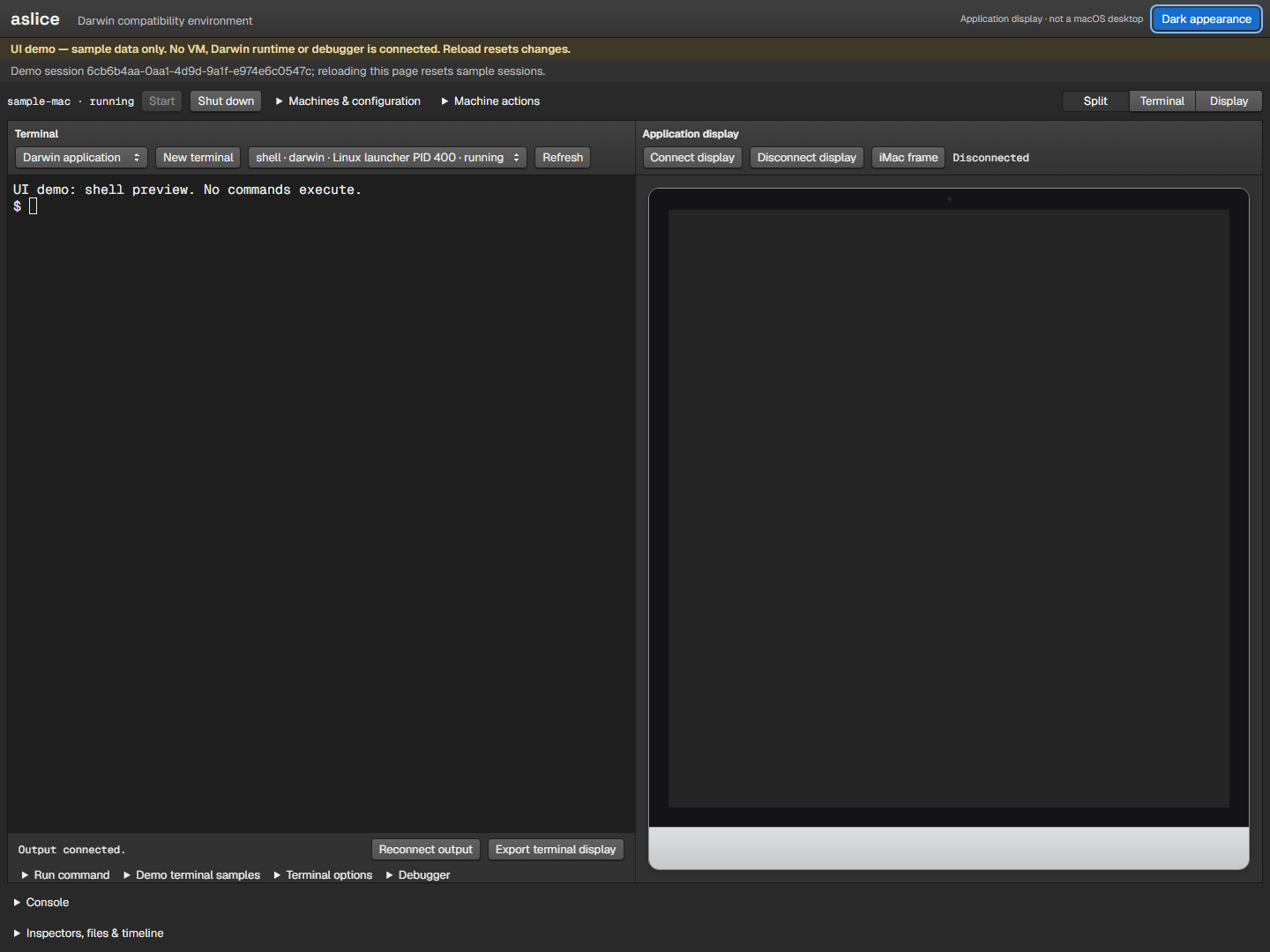Toggle the iMac frame display option
Viewport: 1270px width, 952px height.
[x=908, y=158]
